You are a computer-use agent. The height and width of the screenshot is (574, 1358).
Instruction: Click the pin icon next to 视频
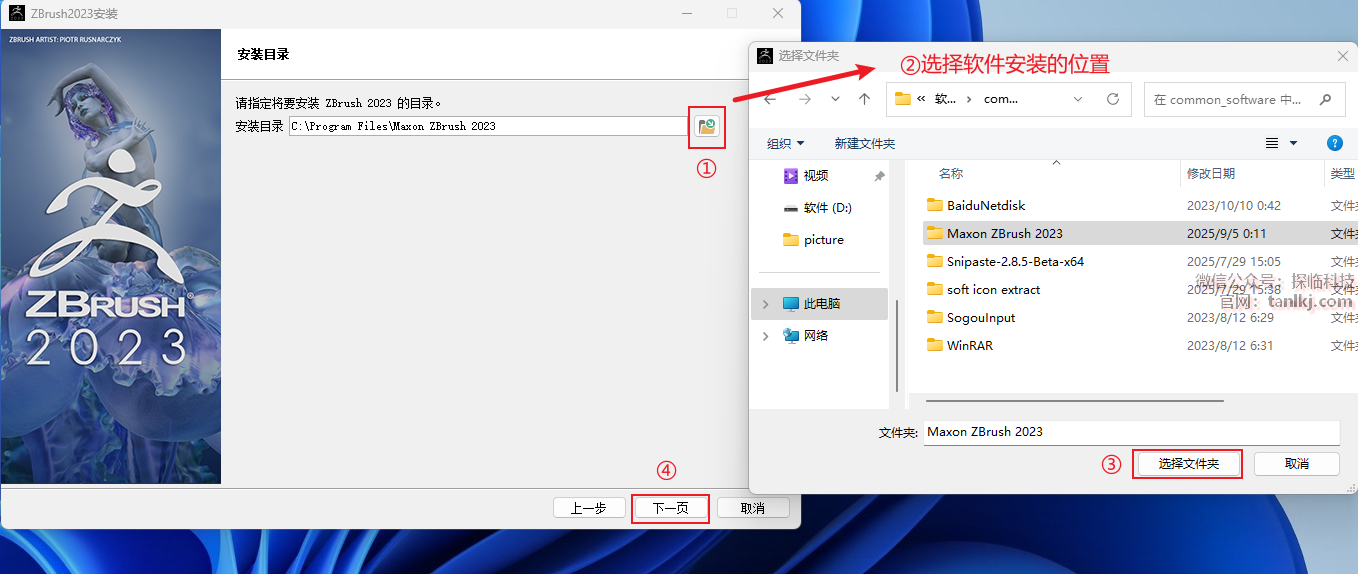[x=879, y=176]
